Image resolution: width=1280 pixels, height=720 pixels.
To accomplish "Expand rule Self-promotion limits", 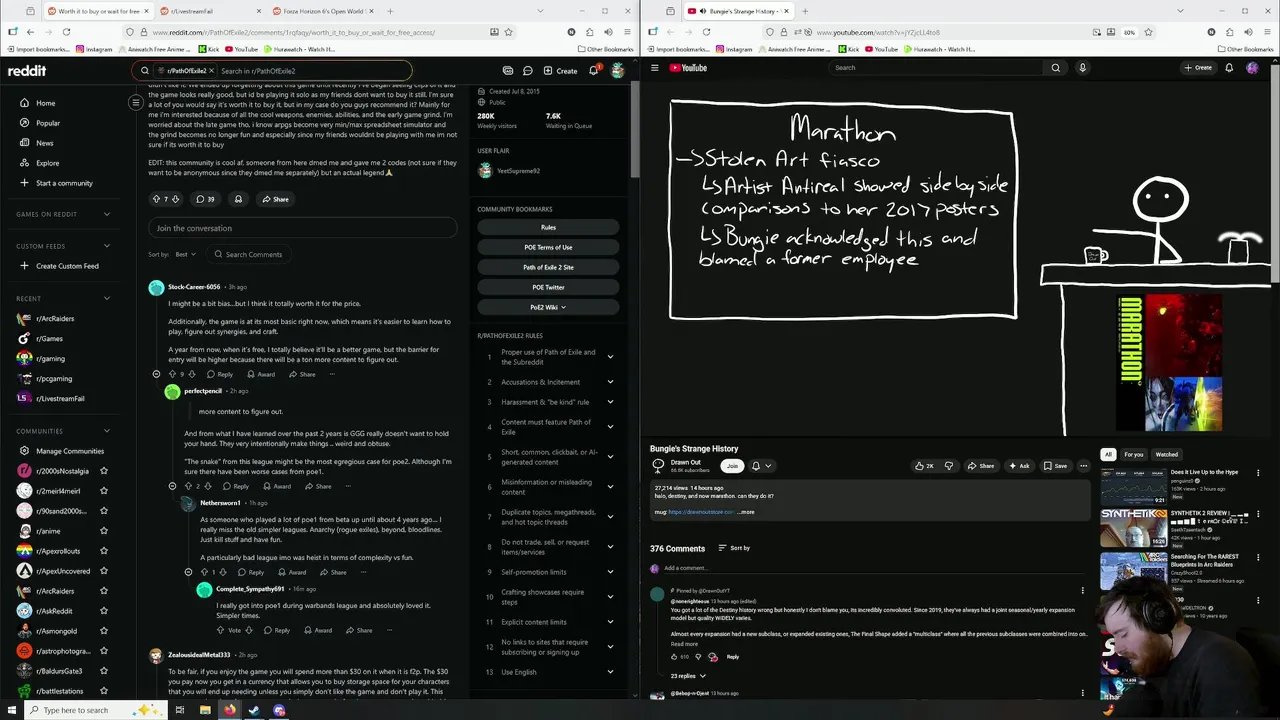I will 610,572.
